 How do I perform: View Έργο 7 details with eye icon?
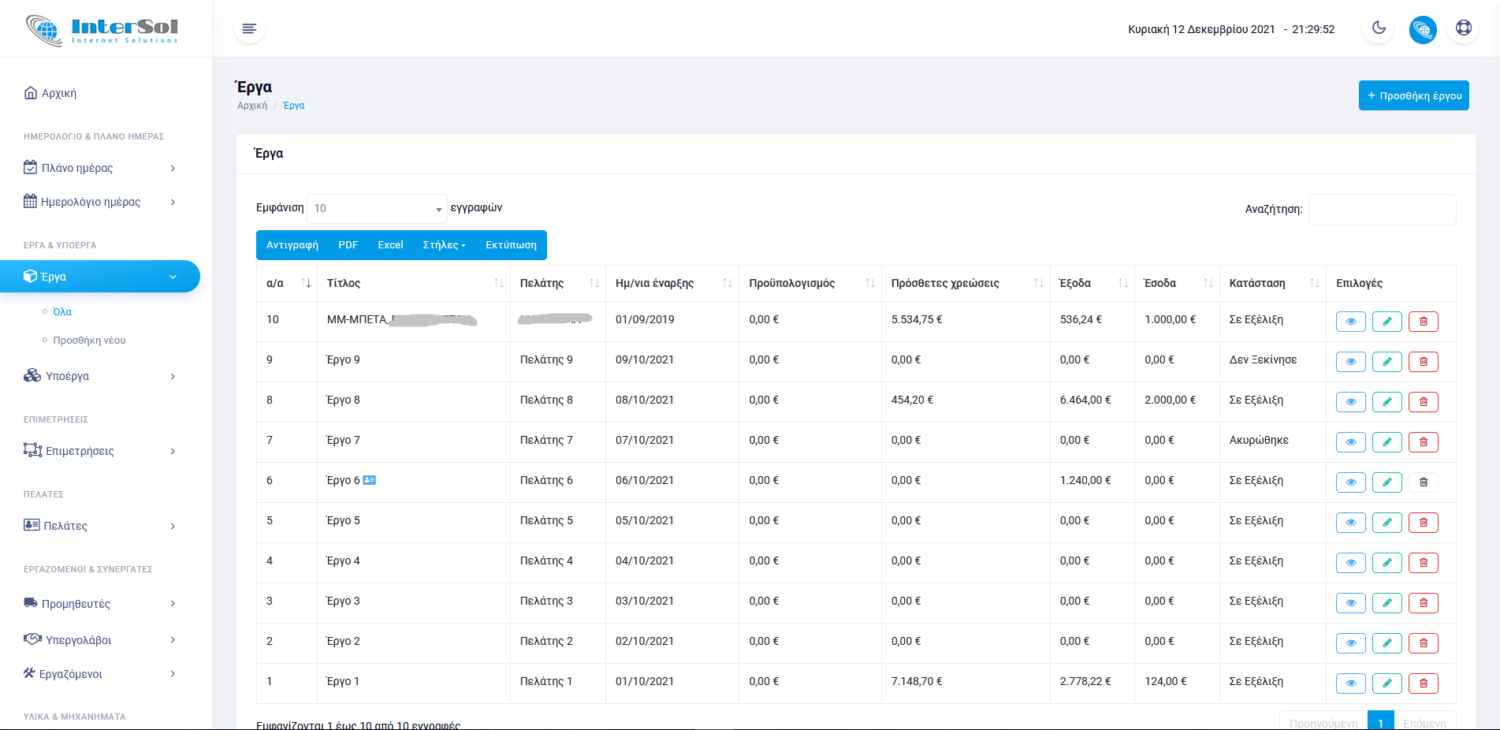[1350, 442]
